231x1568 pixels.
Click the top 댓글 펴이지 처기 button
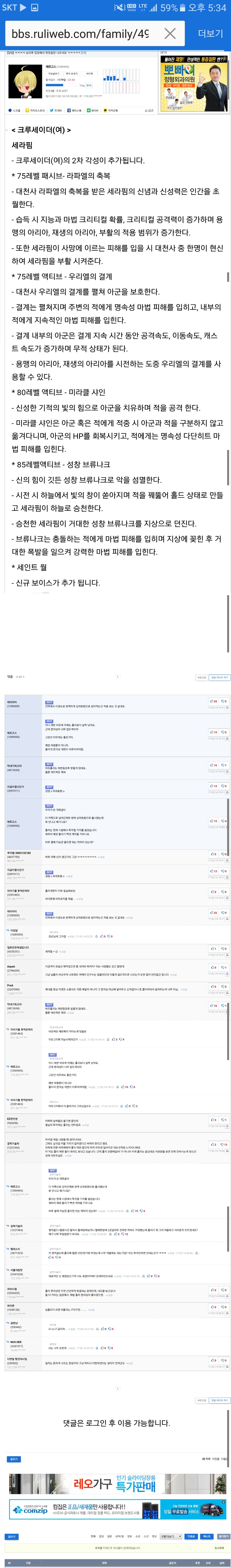point(219,677)
